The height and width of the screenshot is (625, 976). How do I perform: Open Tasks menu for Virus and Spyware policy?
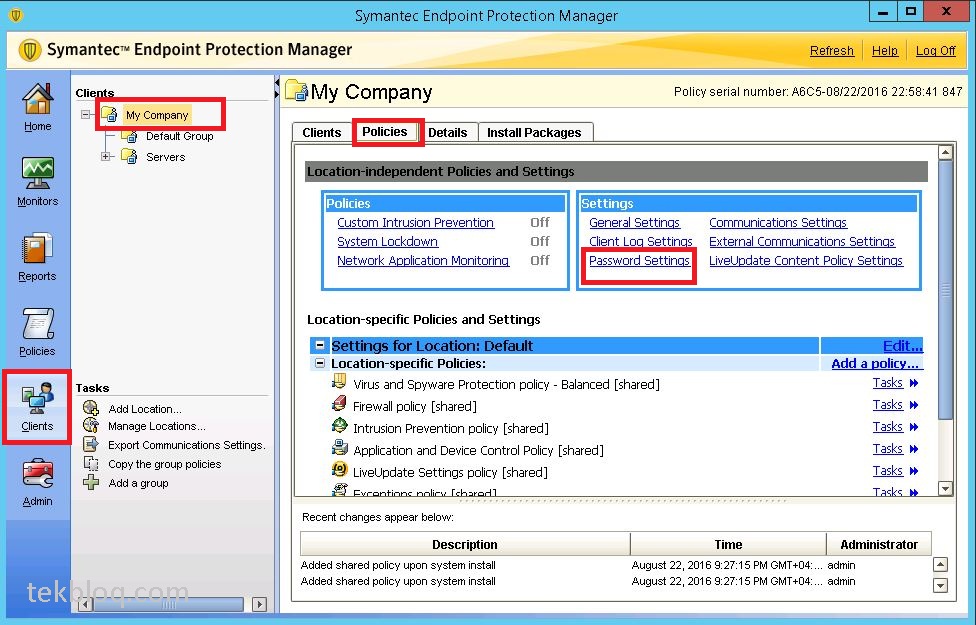point(895,383)
